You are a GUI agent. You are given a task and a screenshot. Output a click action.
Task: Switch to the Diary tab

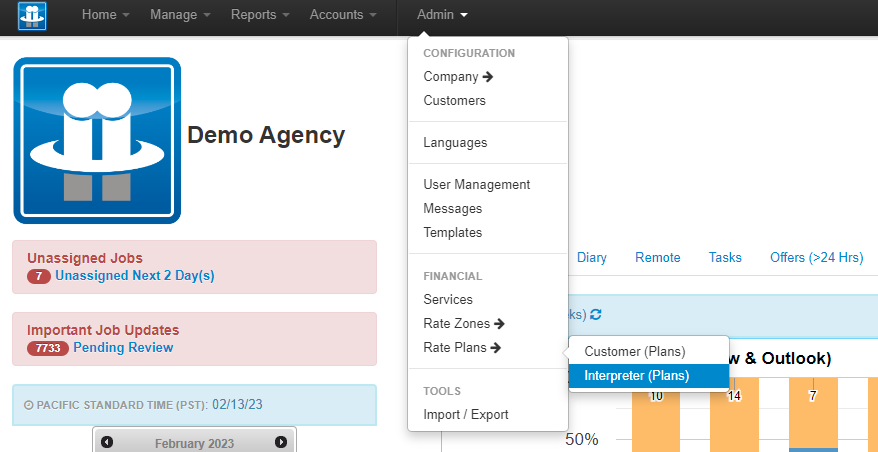[x=591, y=258]
